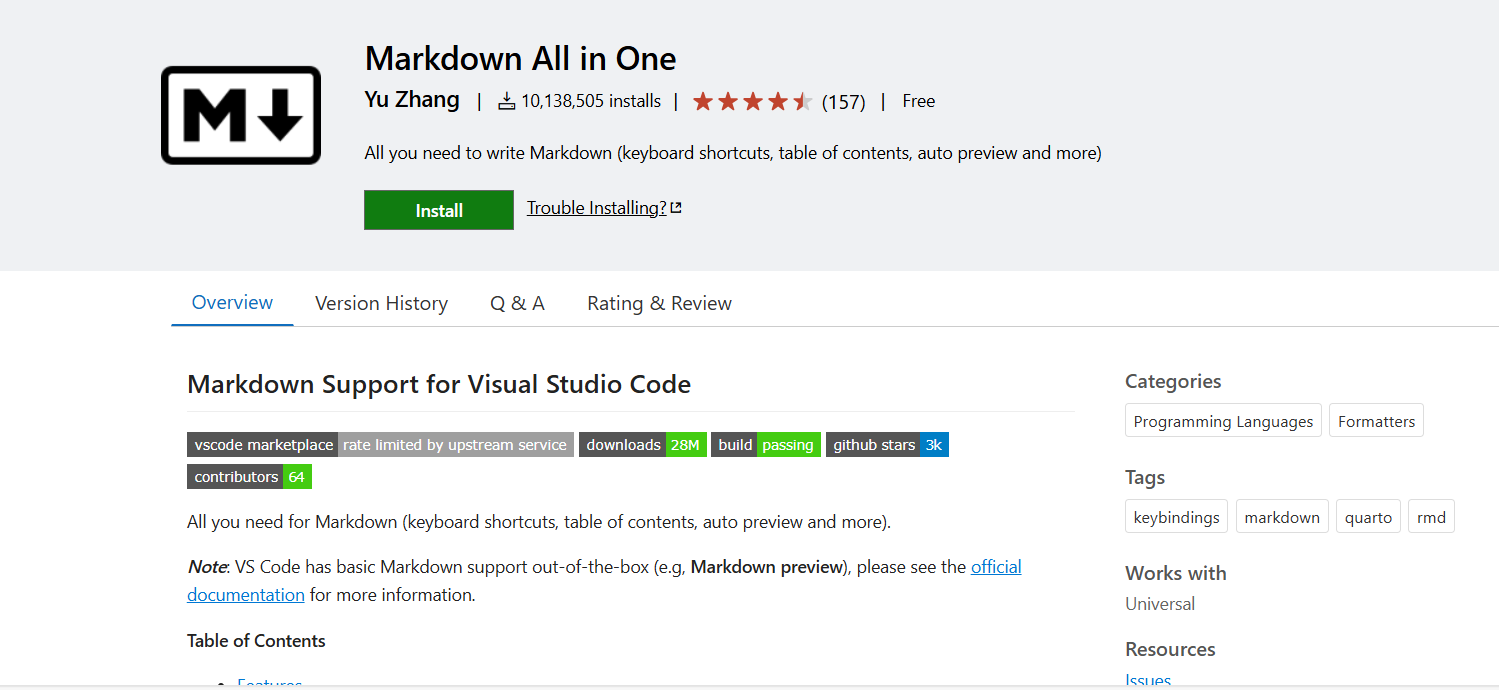This screenshot has height=690, width=1499.
Task: Click the keybindings tag
Action: pos(1177,517)
